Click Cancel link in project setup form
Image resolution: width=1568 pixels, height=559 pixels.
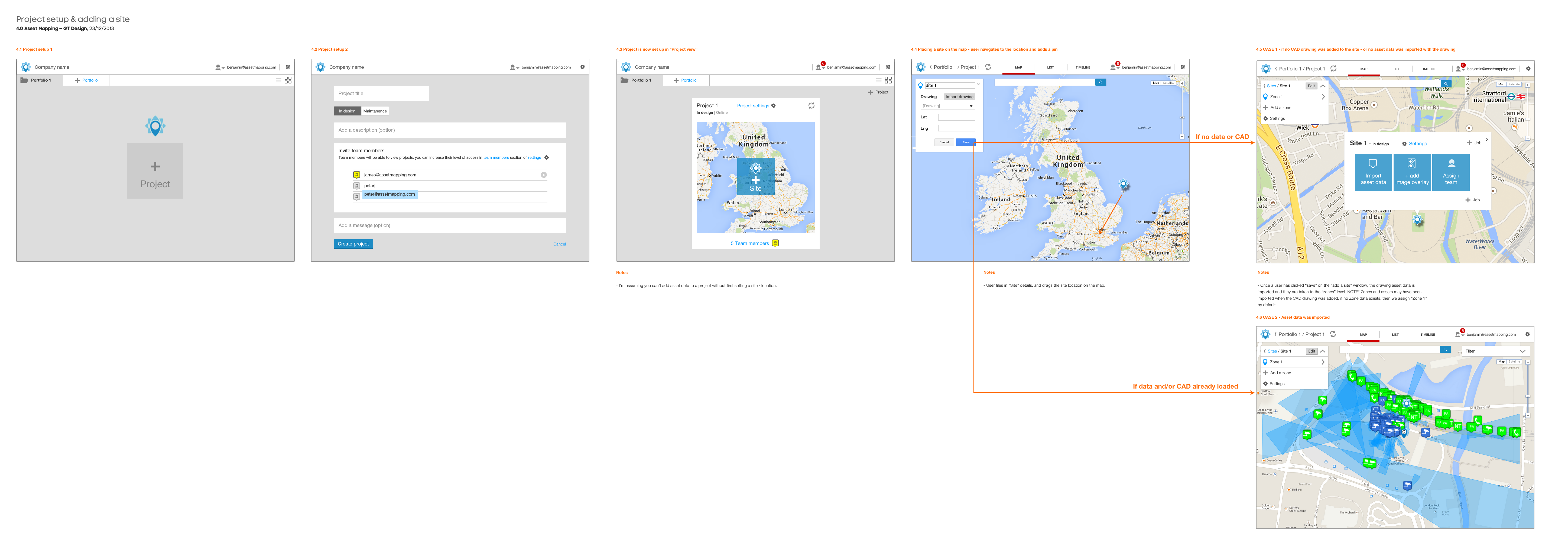tap(559, 244)
